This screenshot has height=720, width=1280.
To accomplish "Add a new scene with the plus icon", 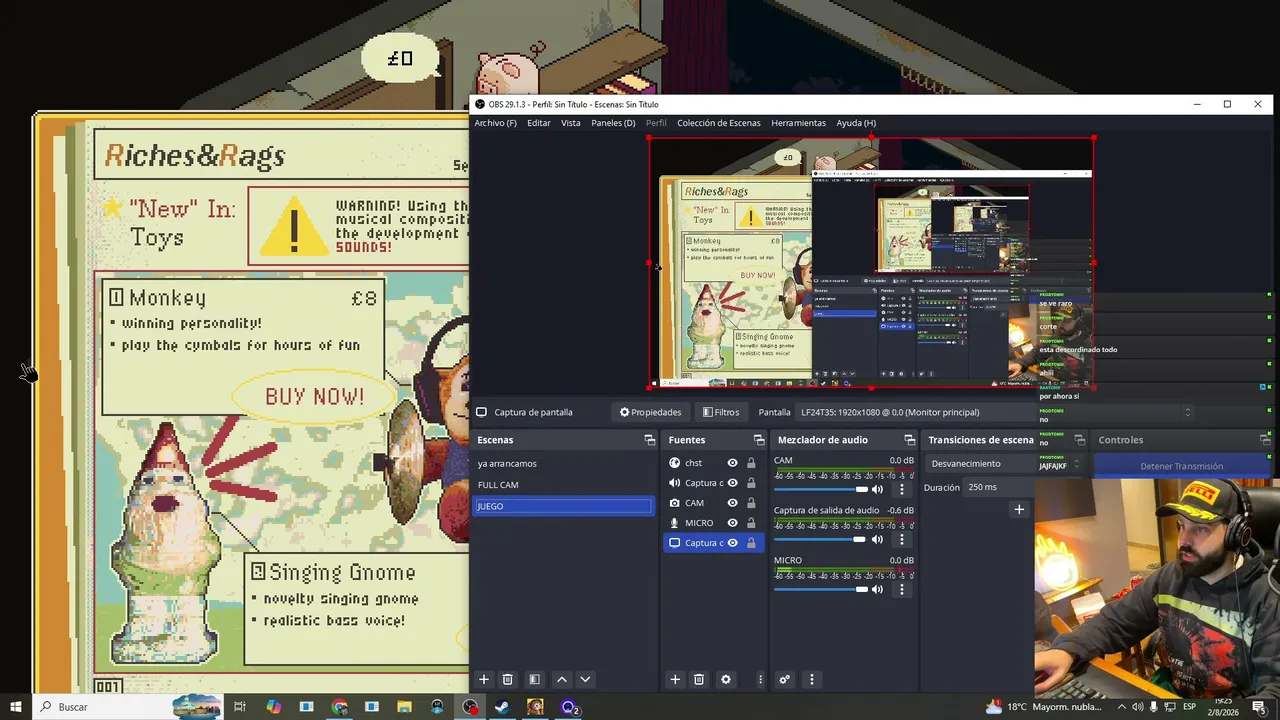I will [483, 679].
